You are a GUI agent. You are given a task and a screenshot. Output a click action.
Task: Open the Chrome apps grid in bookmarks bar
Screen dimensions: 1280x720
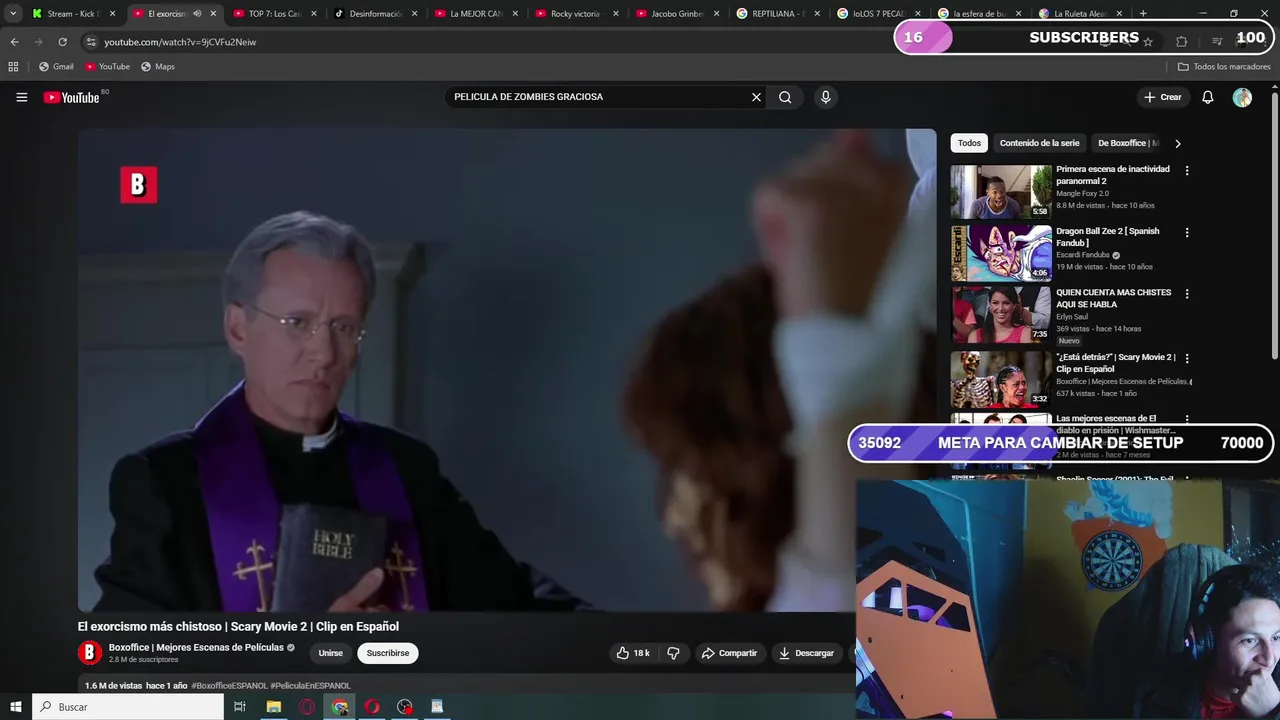pyautogui.click(x=13, y=66)
